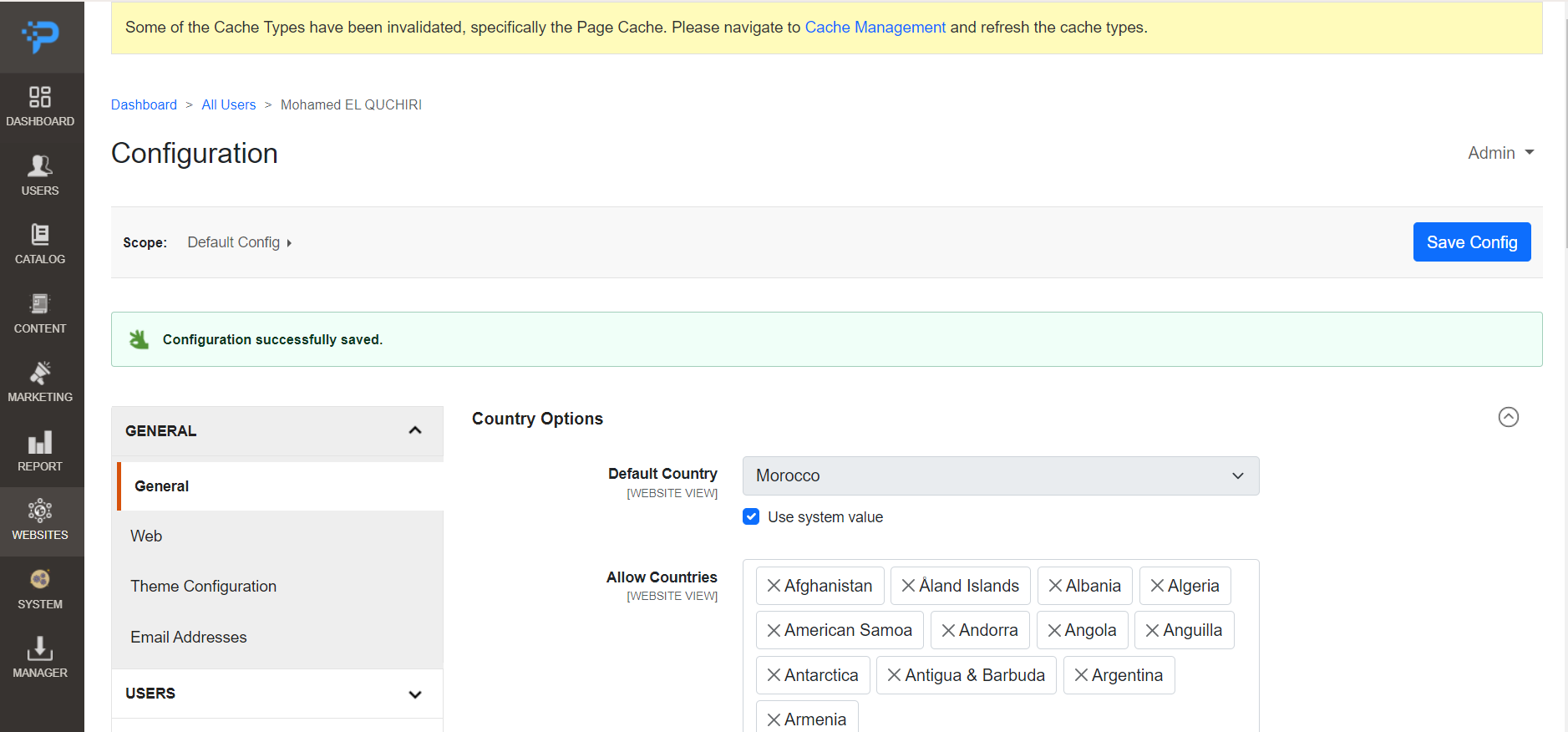
Task: Remove Algeria from allowed countries
Action: (1157, 586)
